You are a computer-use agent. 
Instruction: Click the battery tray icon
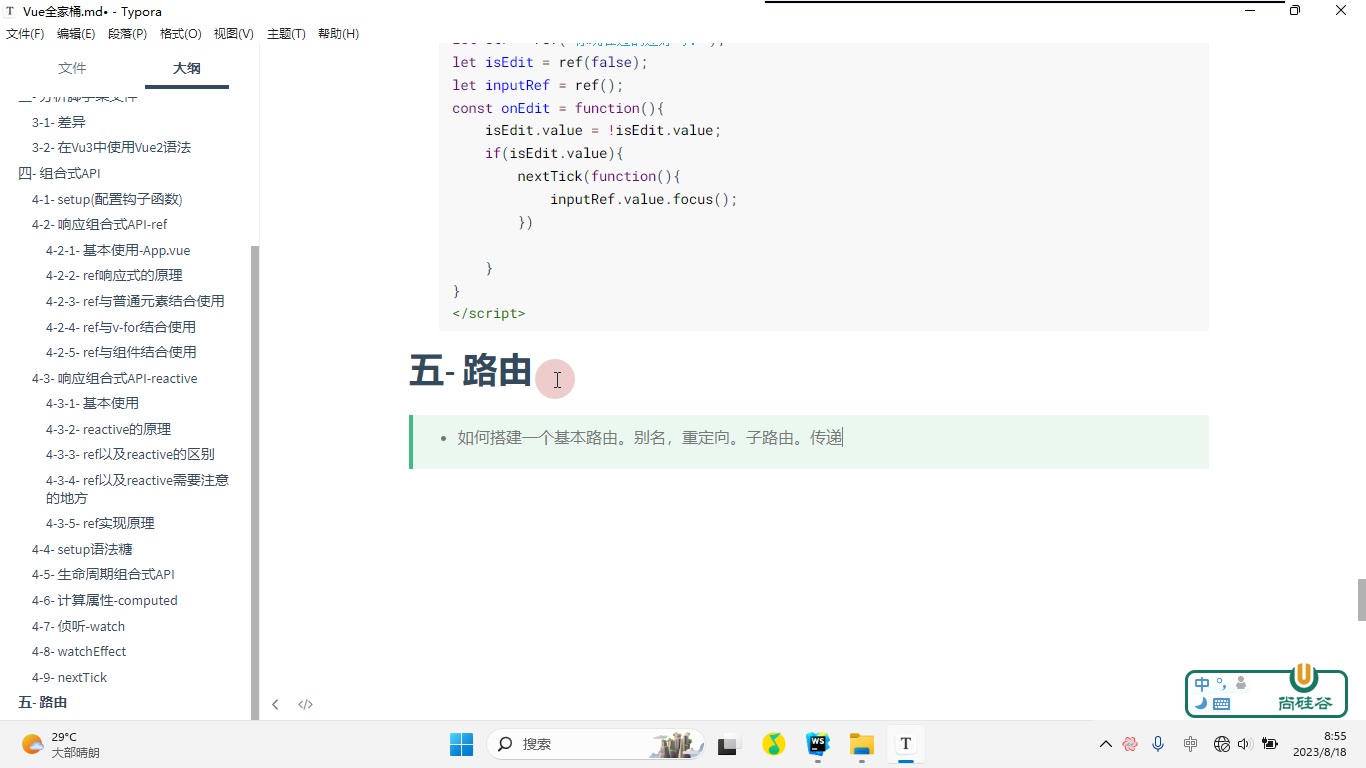1270,744
